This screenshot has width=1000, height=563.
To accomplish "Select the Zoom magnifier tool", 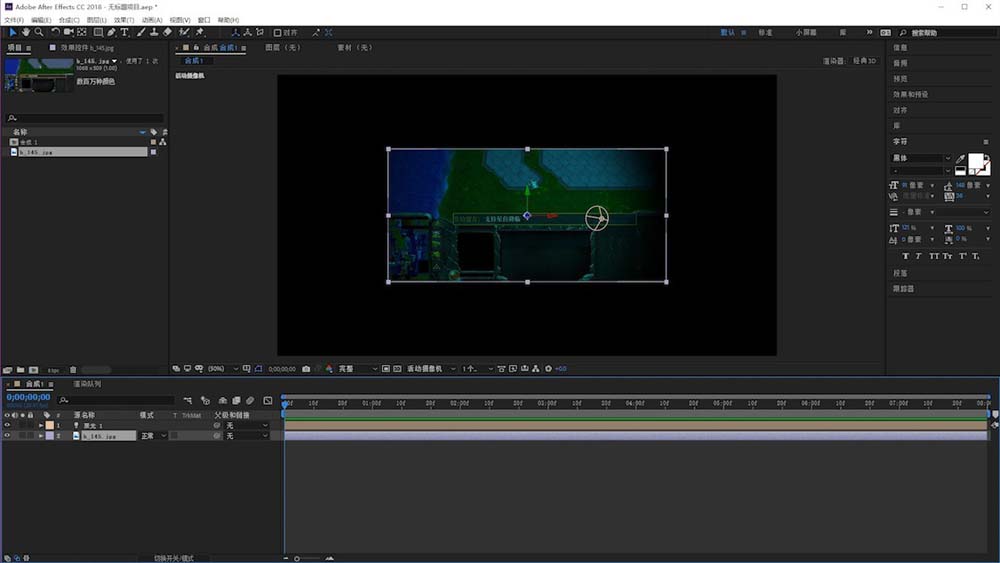I will (39, 32).
